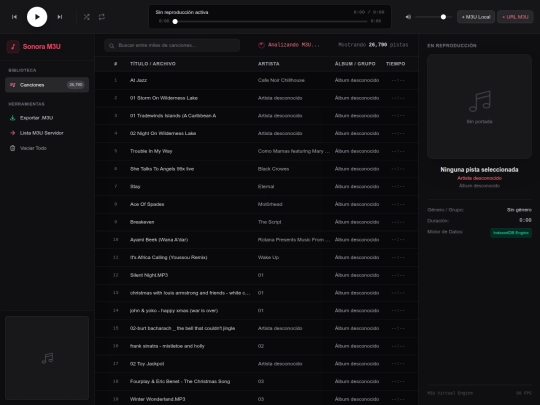Skip to the next track
Viewport: 540px width, 405px height.
coord(60,17)
